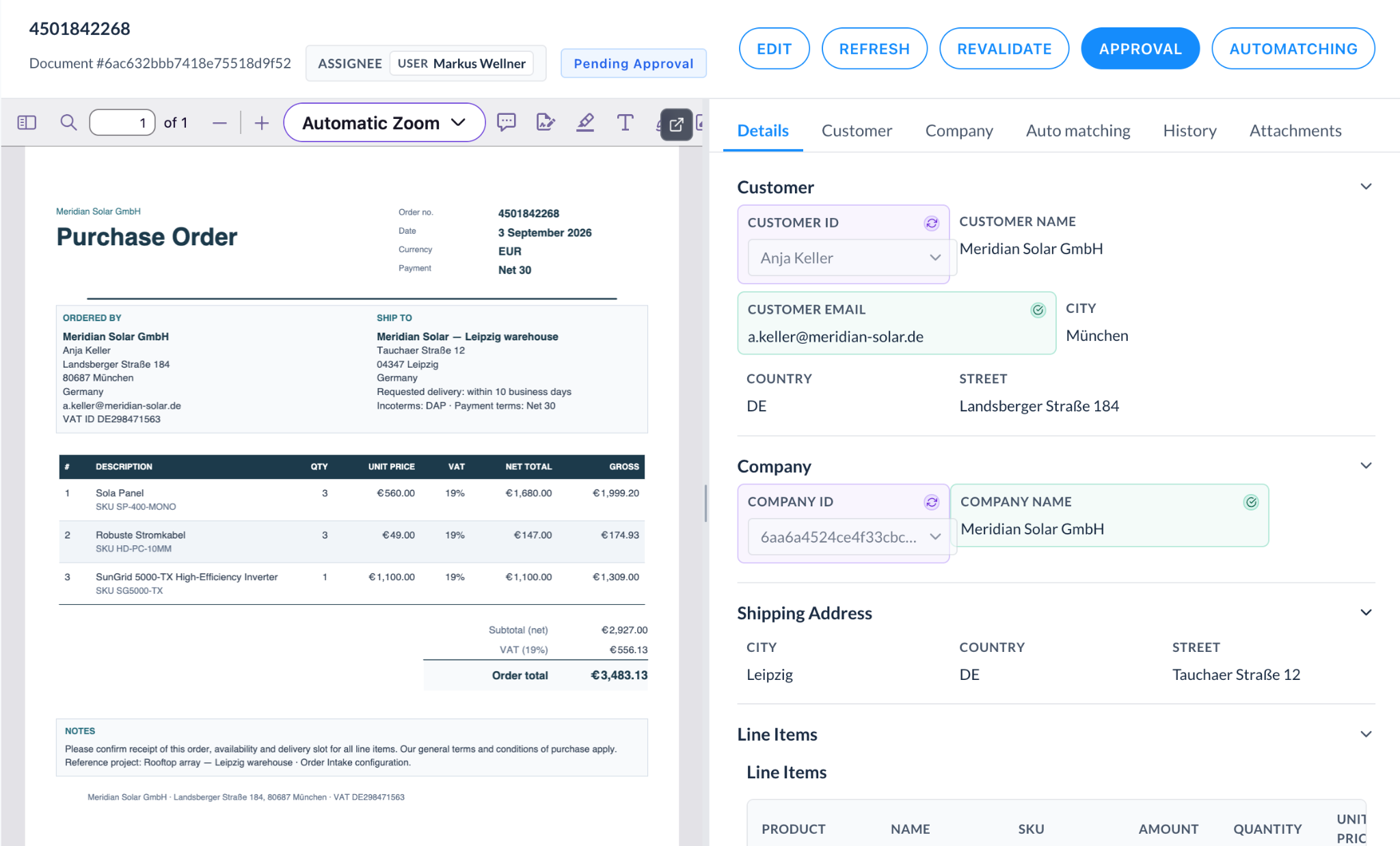Open the Automatic Zoom dropdown
This screenshot has width=1400, height=846.
pos(384,123)
